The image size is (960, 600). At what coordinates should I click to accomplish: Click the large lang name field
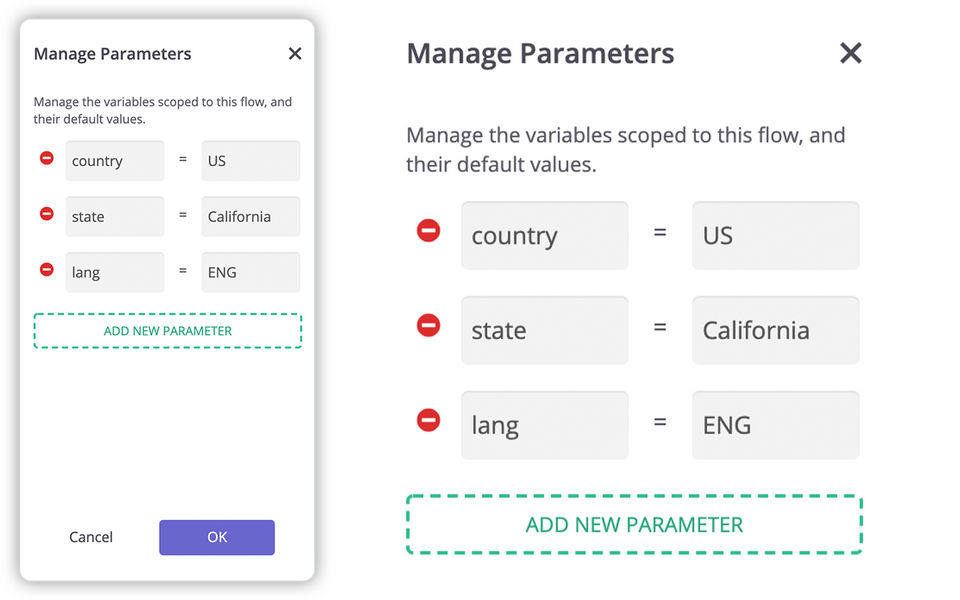coord(545,425)
